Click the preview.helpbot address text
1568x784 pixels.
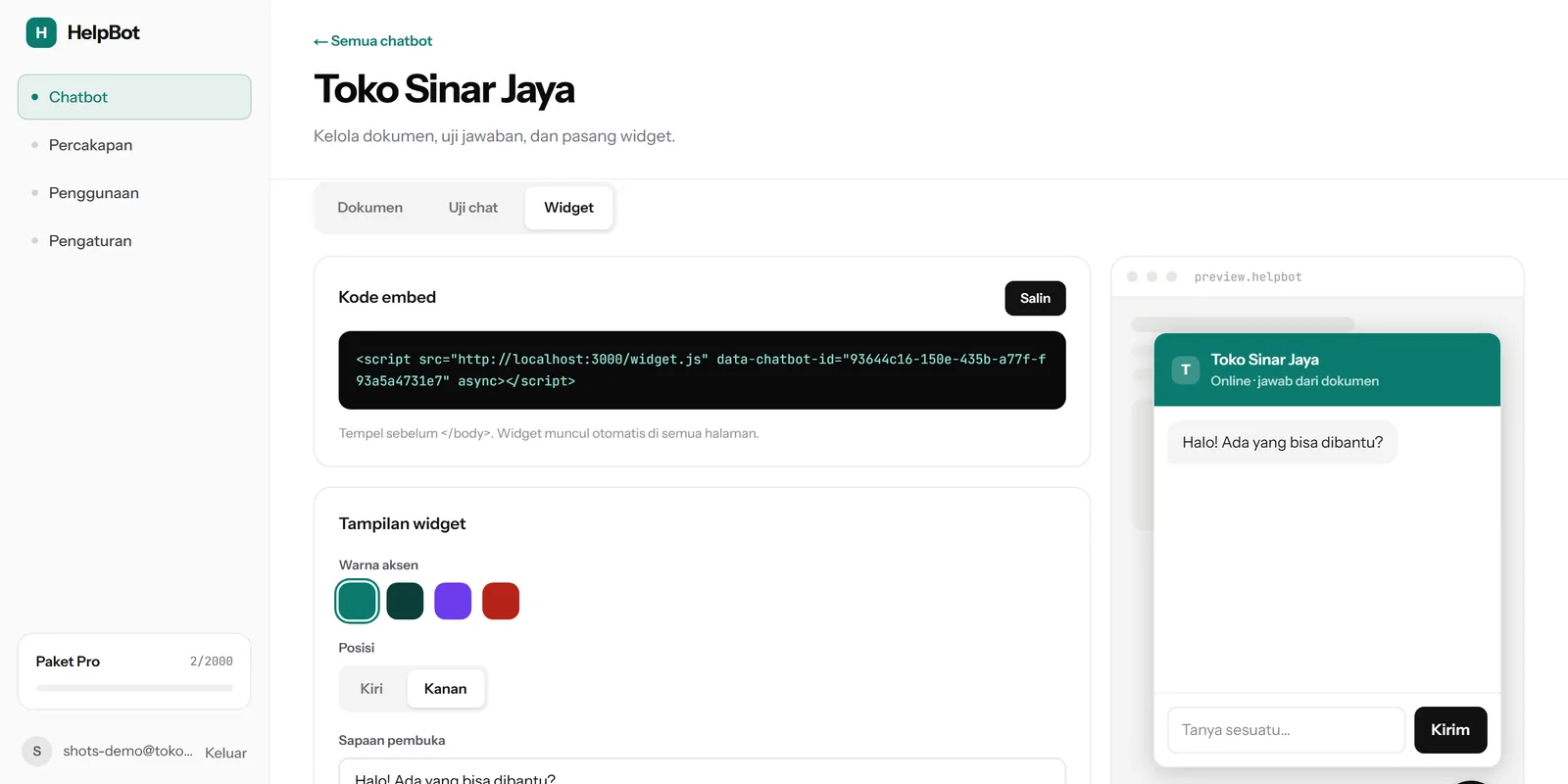click(x=1248, y=277)
